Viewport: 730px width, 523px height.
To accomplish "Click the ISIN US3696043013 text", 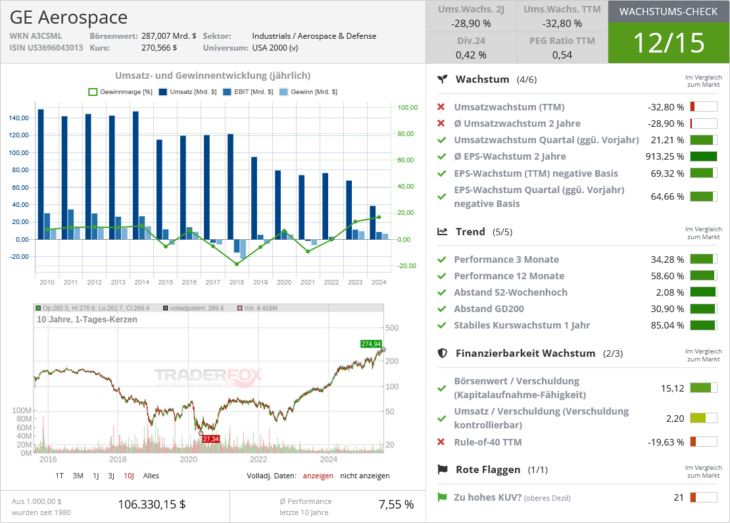I will pyautogui.click(x=46, y=48).
